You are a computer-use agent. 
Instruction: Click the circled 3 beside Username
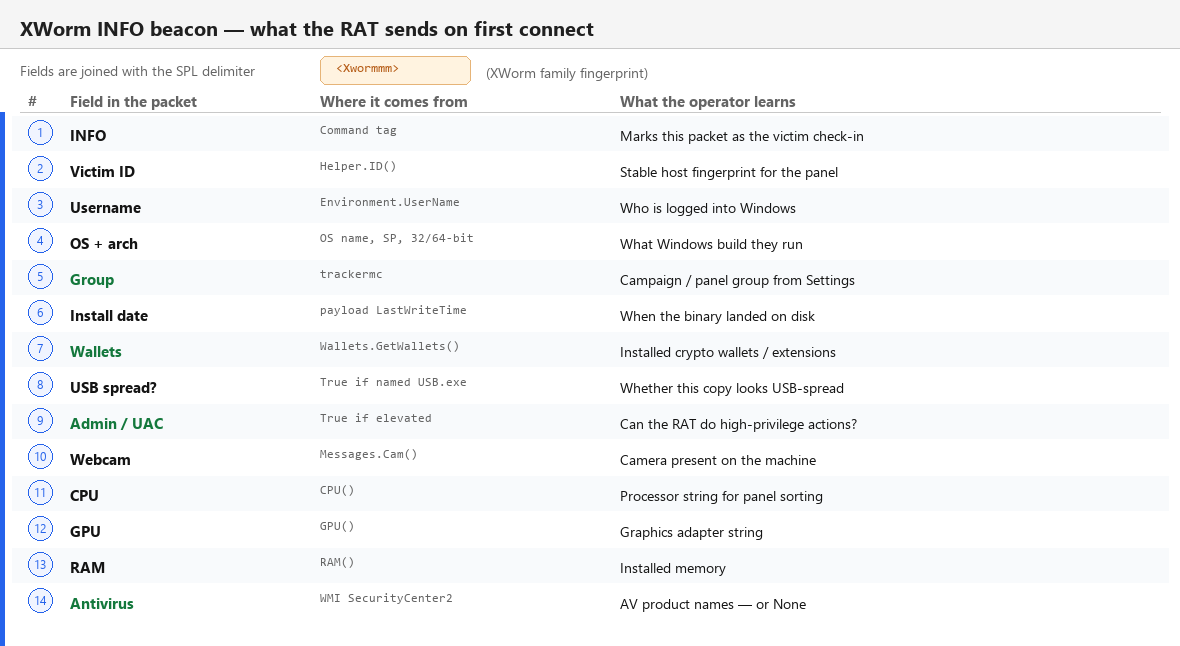[41, 205]
